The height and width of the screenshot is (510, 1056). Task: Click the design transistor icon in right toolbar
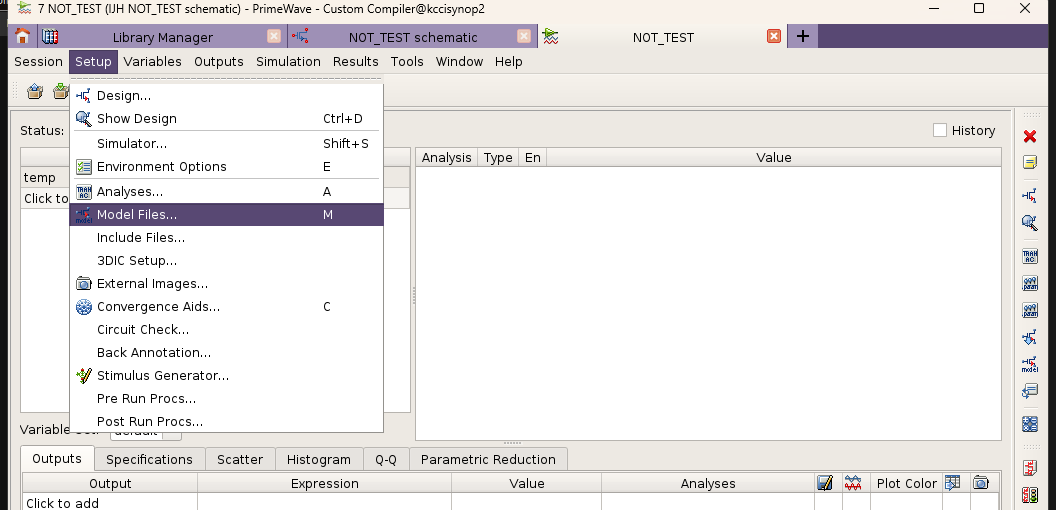click(1030, 196)
